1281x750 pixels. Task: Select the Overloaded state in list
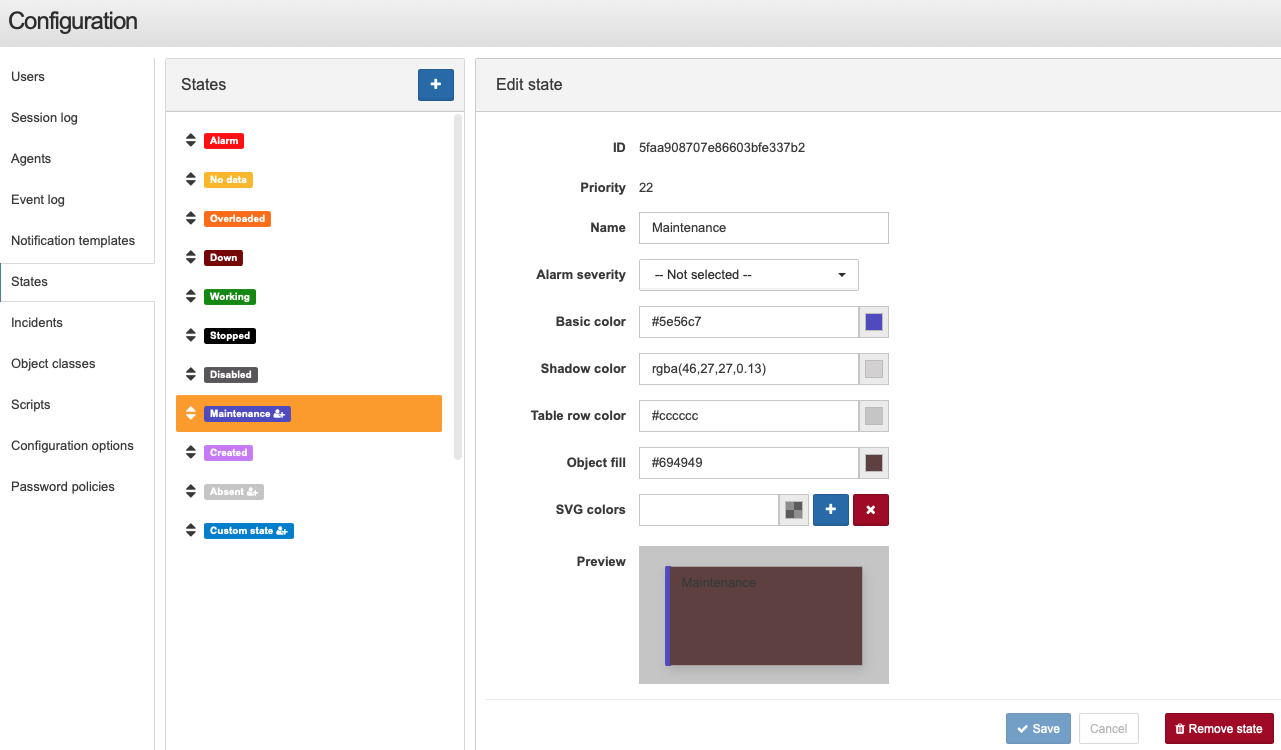(238, 219)
